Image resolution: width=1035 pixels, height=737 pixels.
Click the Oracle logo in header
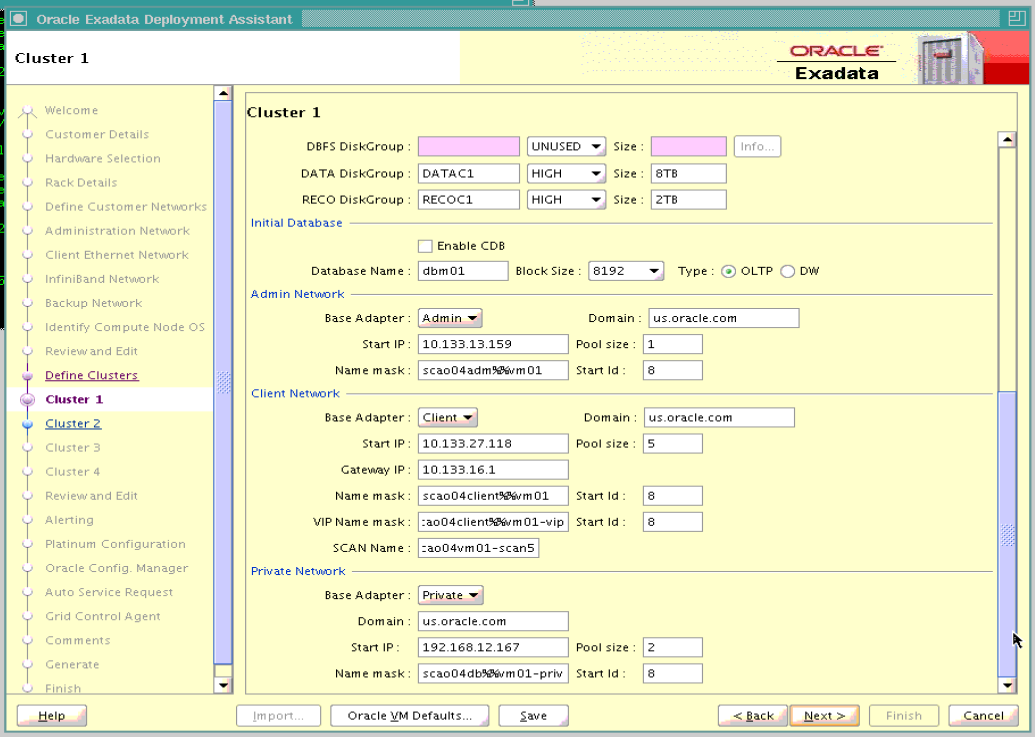click(836, 51)
